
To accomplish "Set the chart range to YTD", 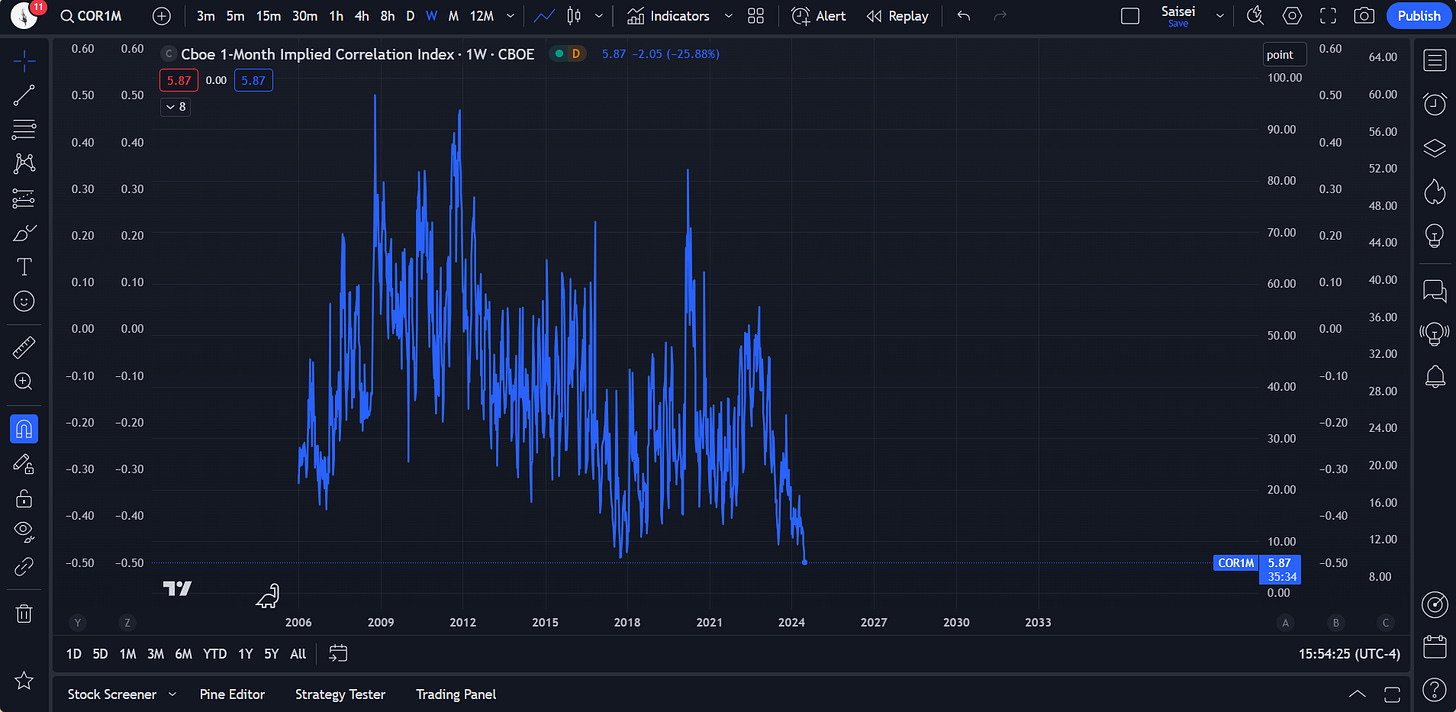I will point(215,654).
